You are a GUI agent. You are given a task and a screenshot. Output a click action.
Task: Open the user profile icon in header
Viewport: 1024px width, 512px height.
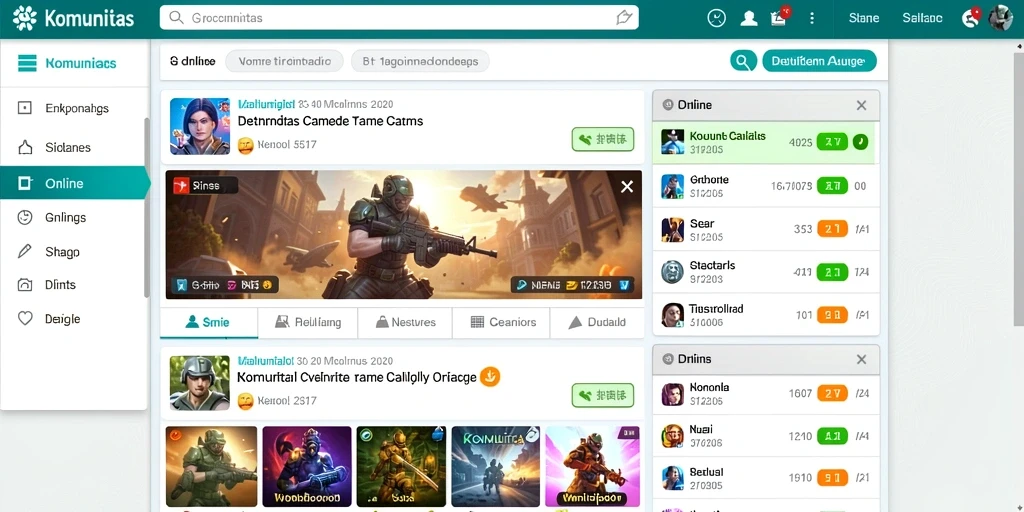748,18
